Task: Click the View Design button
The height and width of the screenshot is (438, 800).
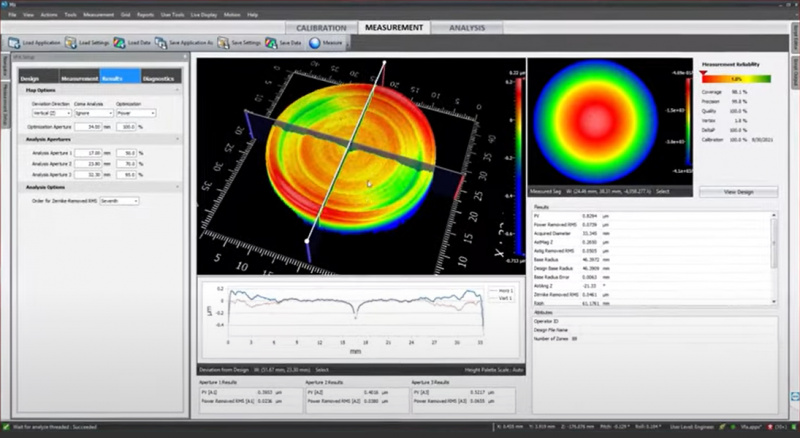Action: point(737,191)
